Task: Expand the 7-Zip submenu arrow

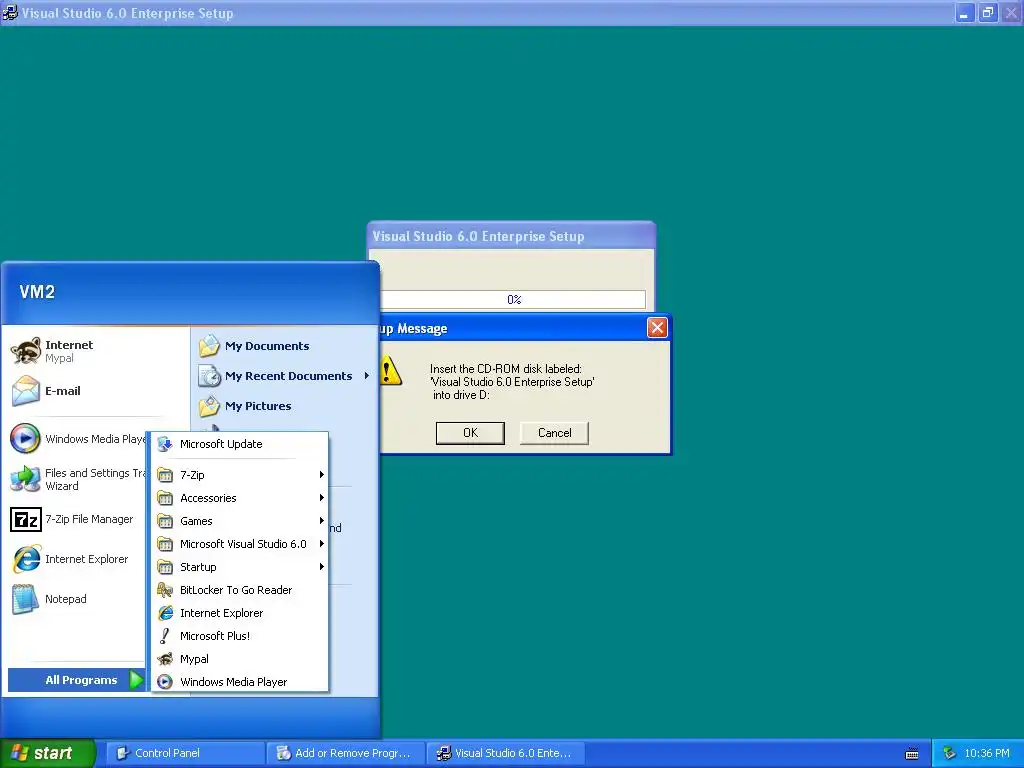Action: (x=321, y=475)
